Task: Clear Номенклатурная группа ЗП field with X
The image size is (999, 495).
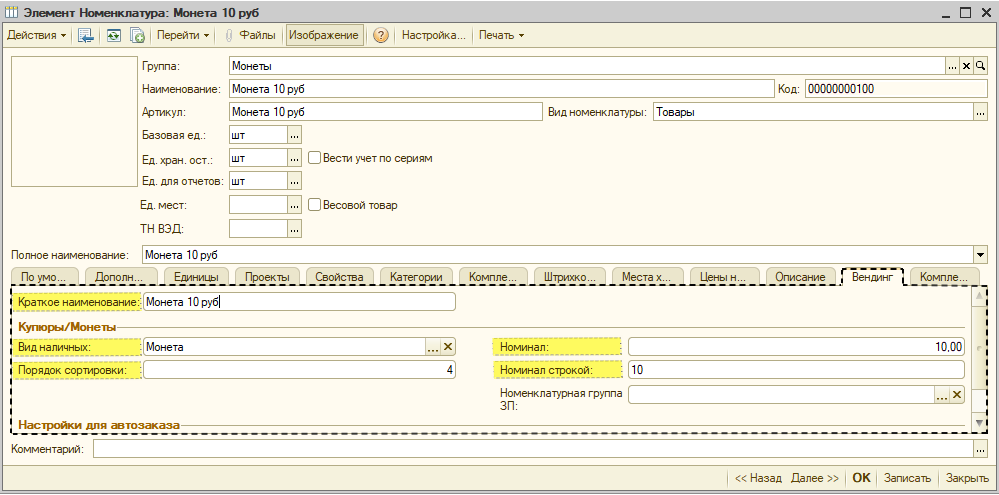Action: (x=957, y=395)
